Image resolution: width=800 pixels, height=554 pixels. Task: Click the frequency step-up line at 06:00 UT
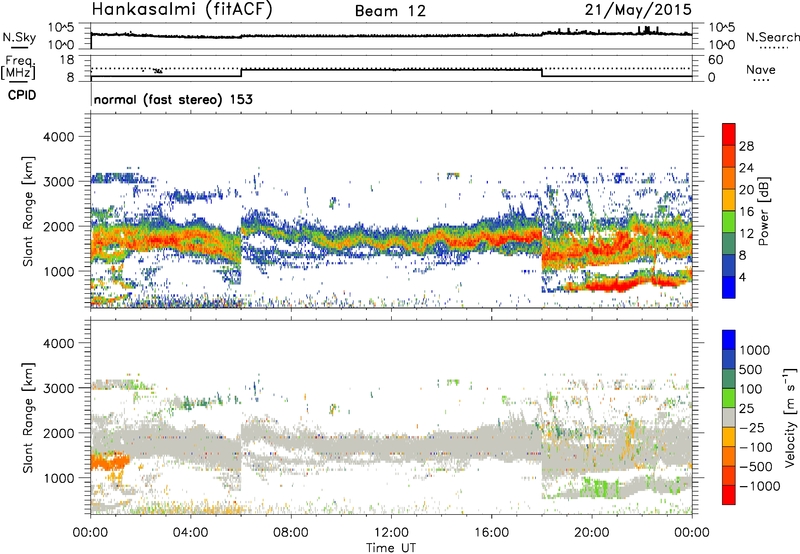pos(241,72)
